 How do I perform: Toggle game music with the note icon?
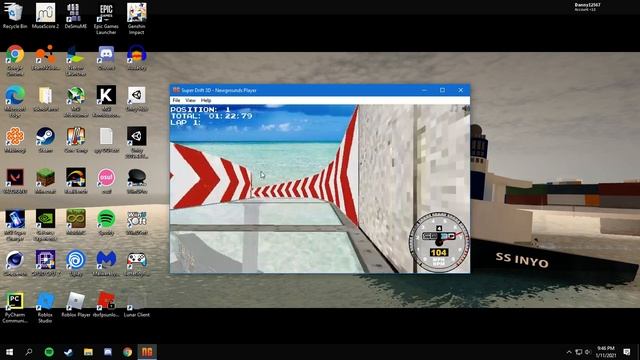pyautogui.click(x=454, y=109)
